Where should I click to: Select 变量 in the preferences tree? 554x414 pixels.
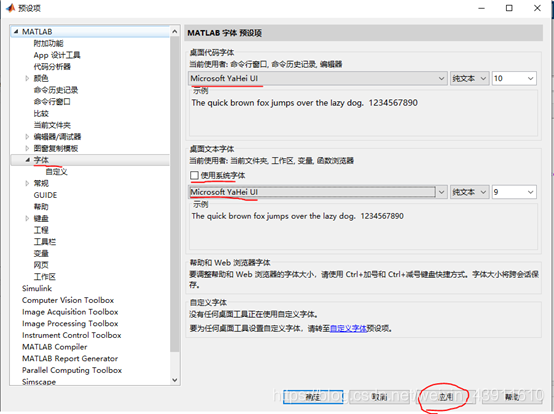[x=41, y=253]
